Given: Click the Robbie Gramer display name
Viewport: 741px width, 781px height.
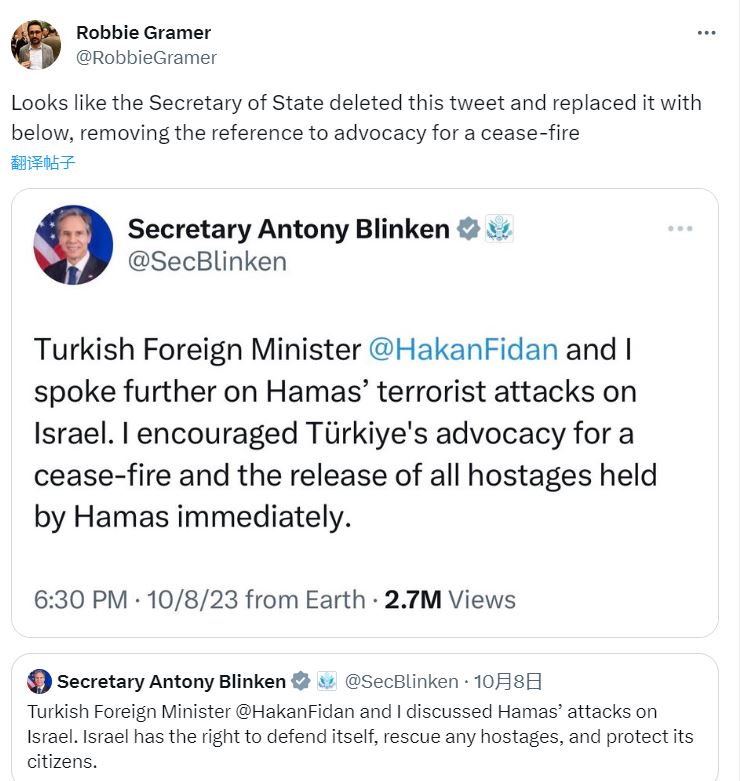Looking at the screenshot, I should pyautogui.click(x=143, y=33).
